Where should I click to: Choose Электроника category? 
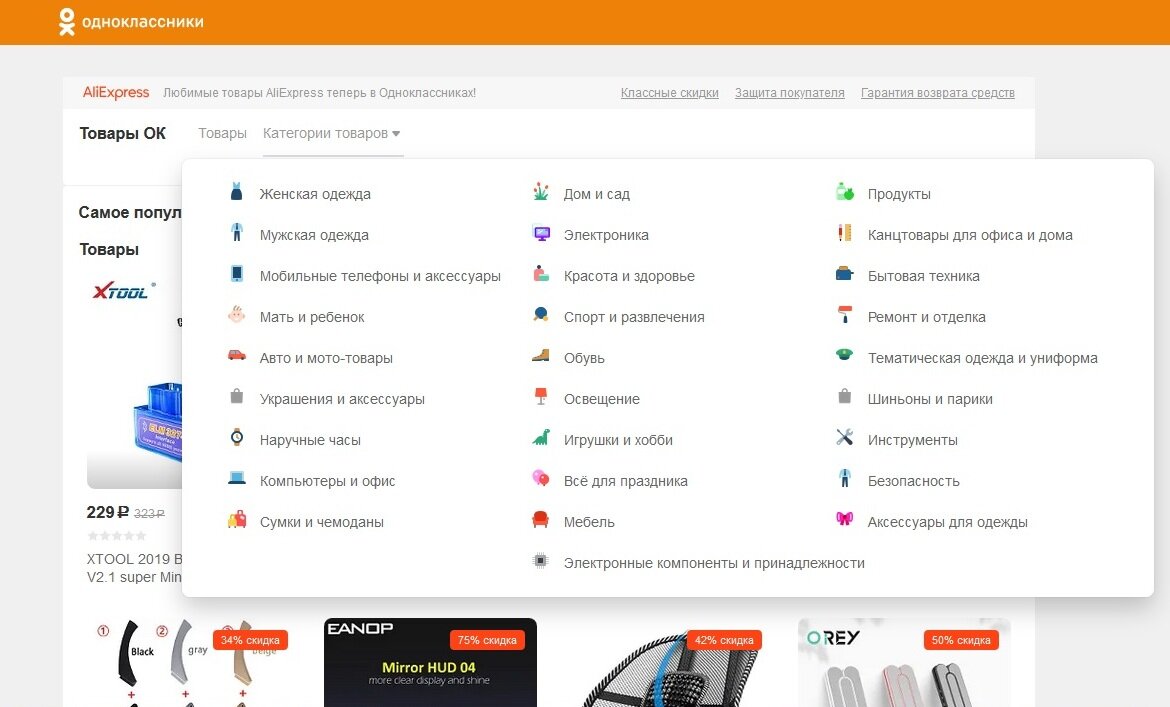[x=606, y=235]
